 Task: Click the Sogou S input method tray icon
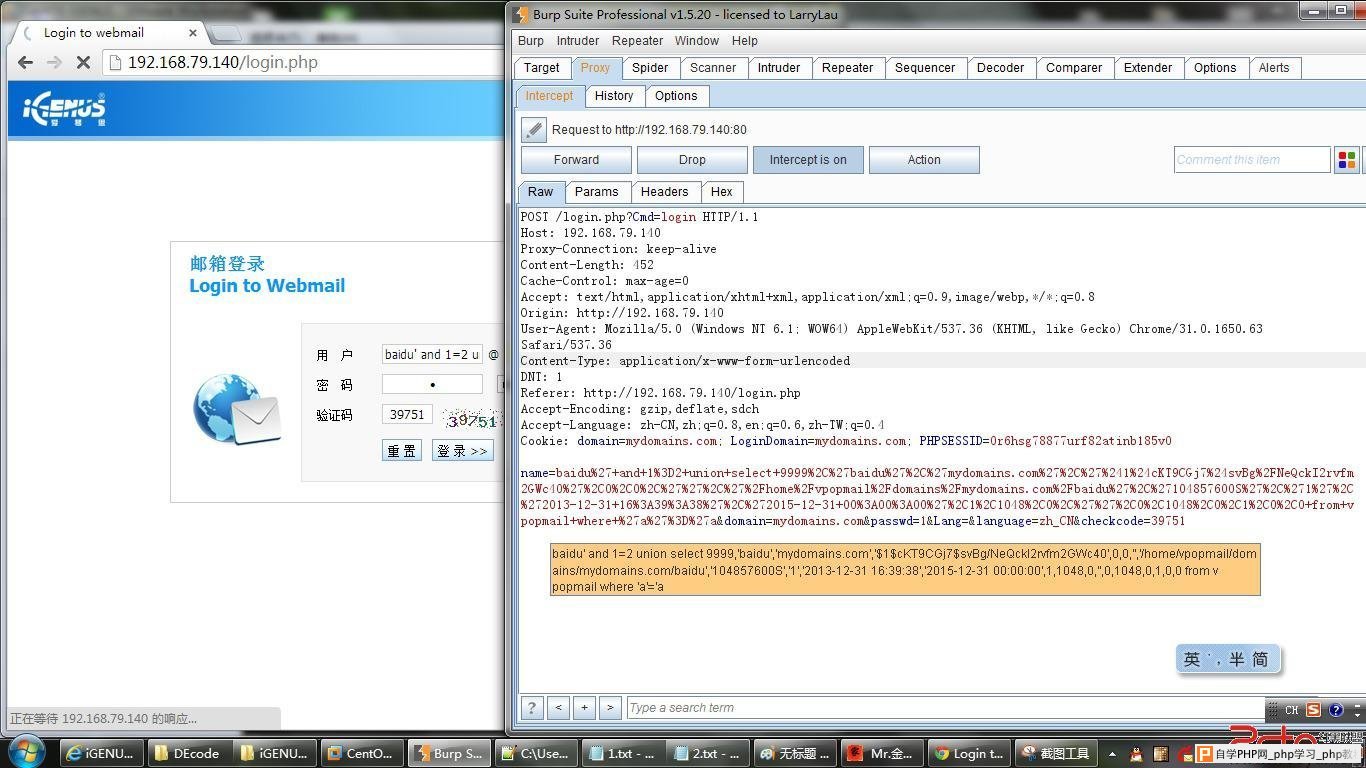tap(1313, 710)
